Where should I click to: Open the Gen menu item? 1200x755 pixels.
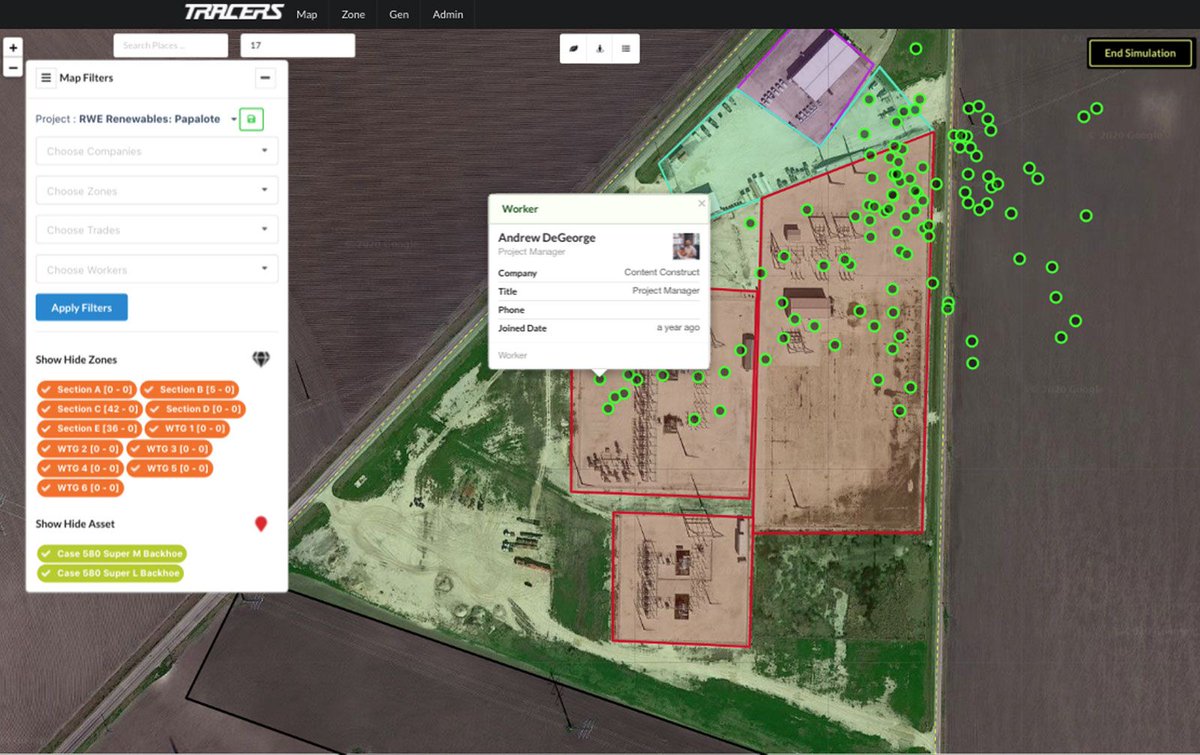tap(399, 14)
